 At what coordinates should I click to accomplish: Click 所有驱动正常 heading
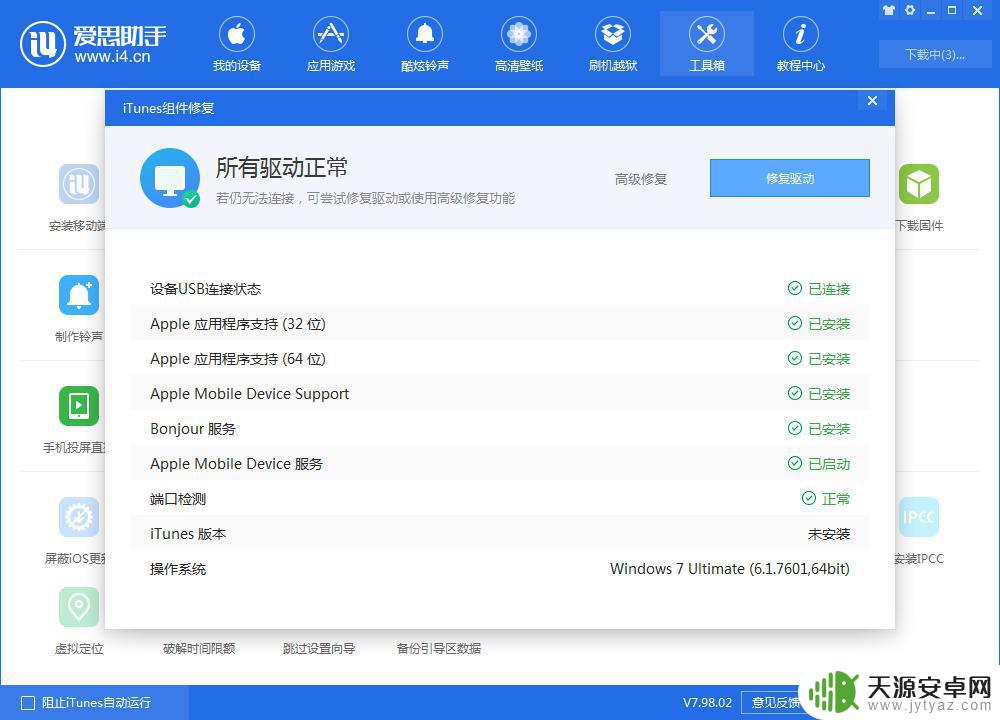281,168
